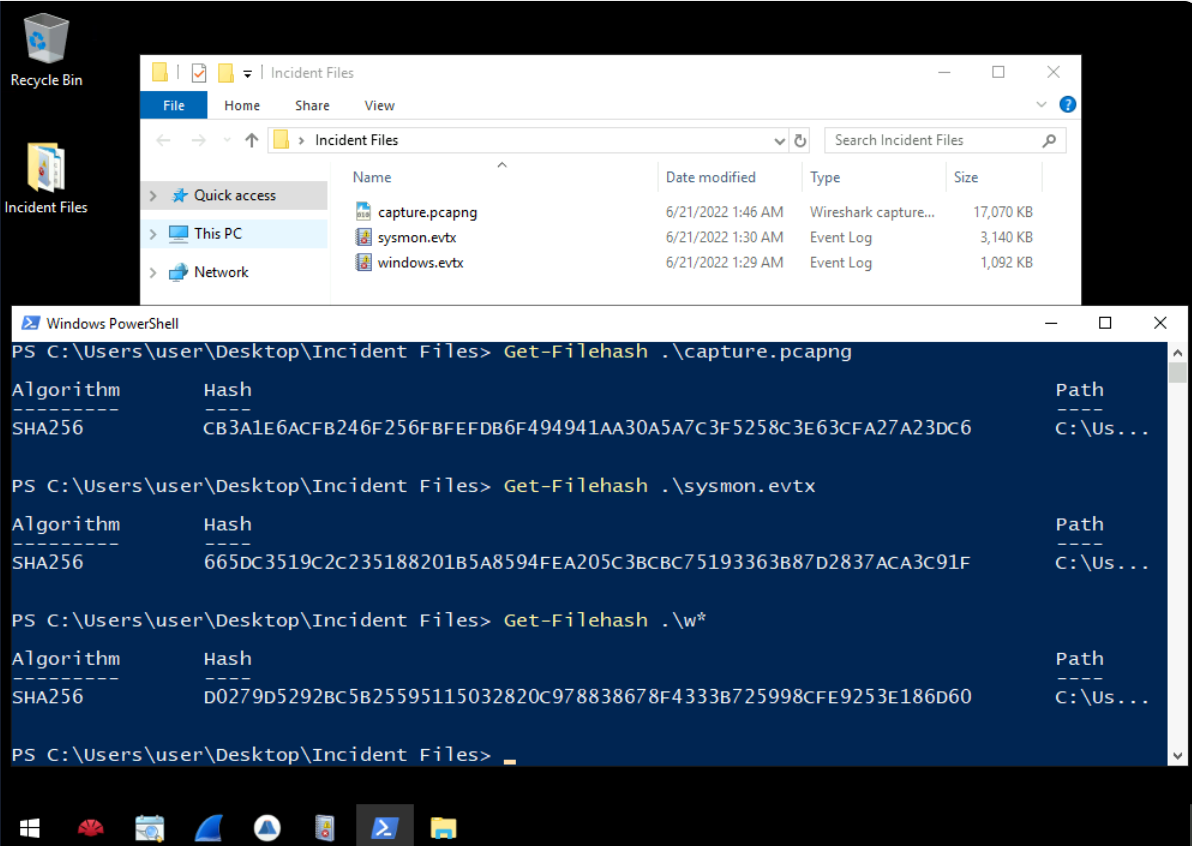The image size is (1192, 846).
Task: Click the Explorer help question mark icon
Action: click(x=1067, y=105)
